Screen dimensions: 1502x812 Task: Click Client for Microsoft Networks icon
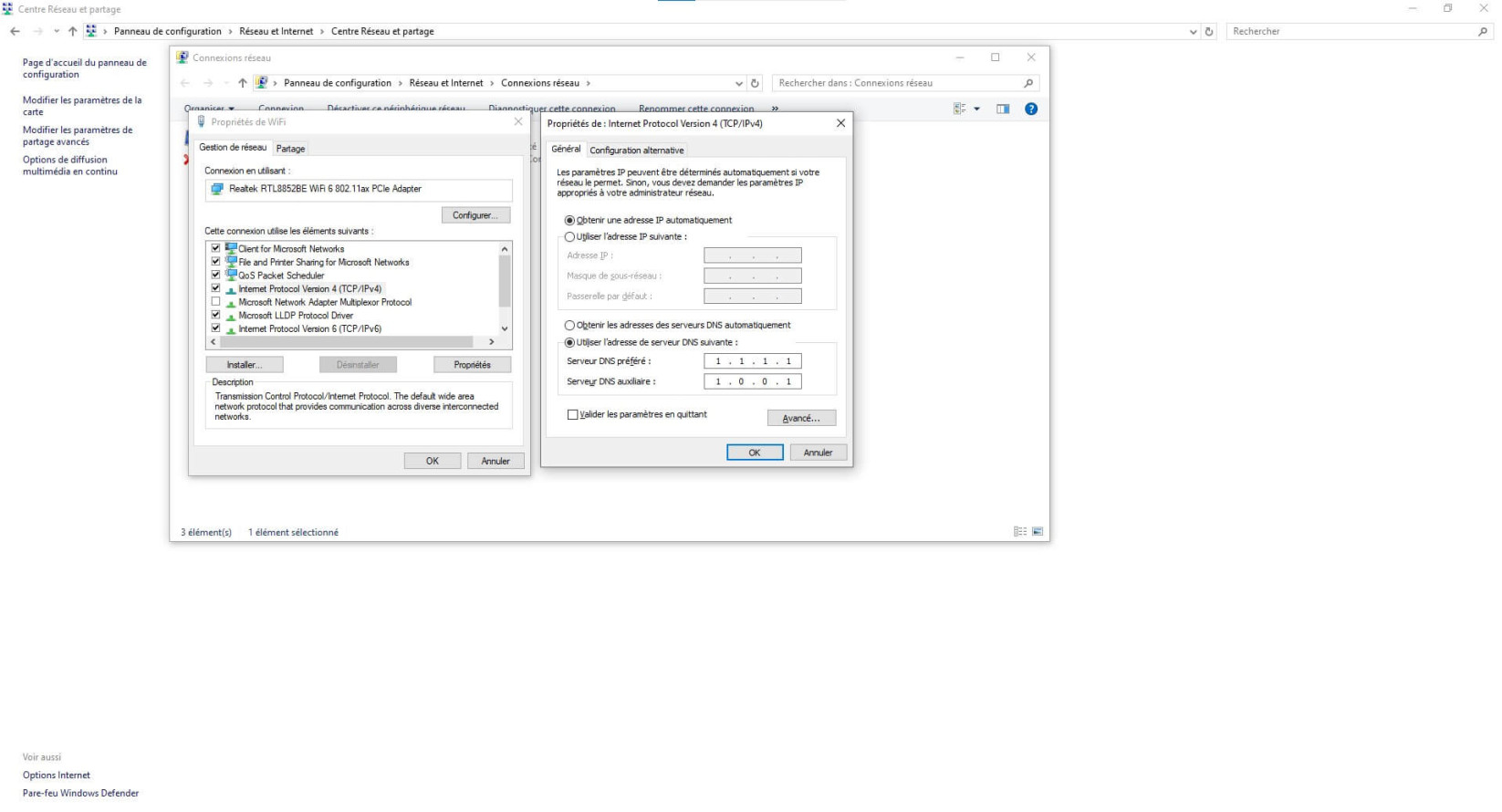tap(232, 248)
